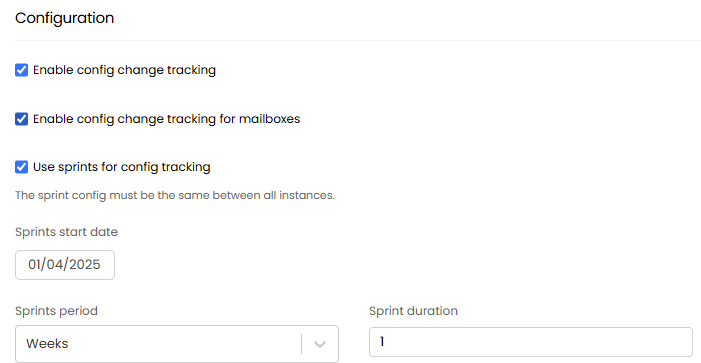Screen dimensions: 701x363
Task: Place cursor on the 01/04/2025 date text
Action: point(64,265)
